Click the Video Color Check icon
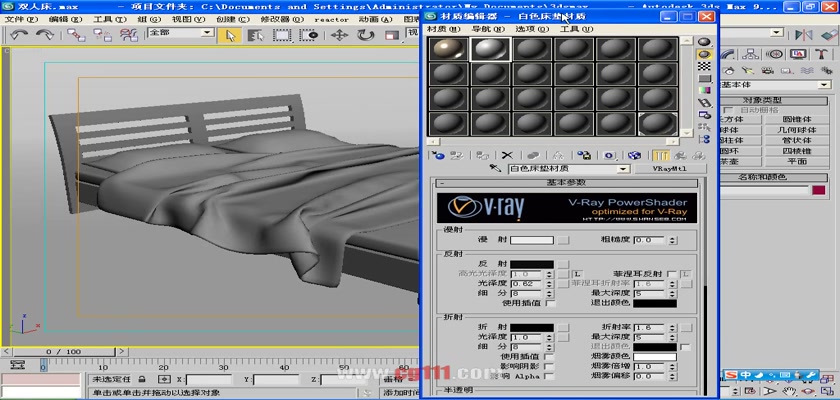 (x=704, y=90)
